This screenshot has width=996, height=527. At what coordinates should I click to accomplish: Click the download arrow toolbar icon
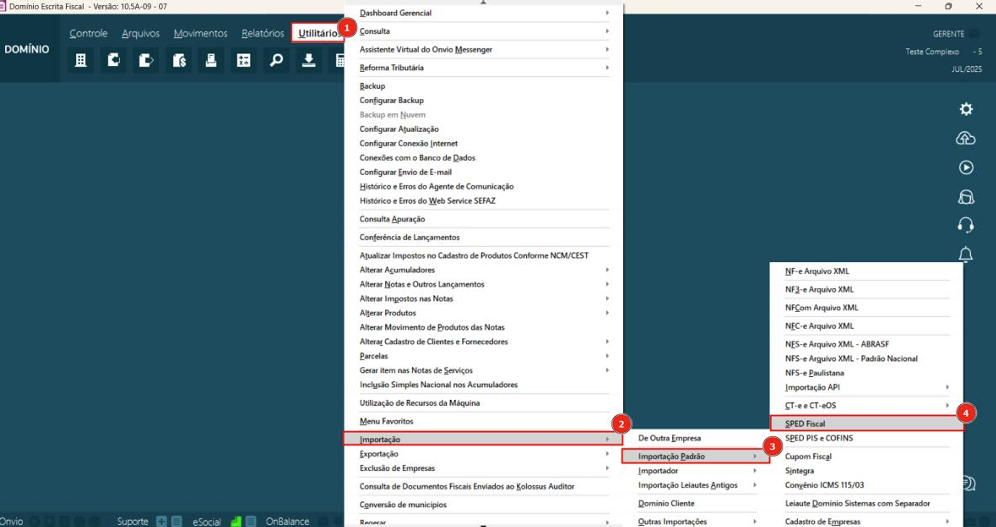tap(309, 61)
